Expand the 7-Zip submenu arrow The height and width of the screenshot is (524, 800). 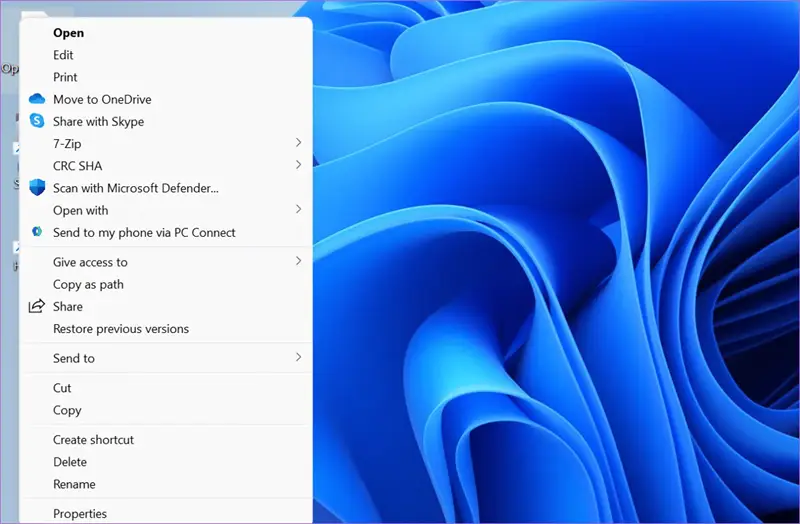298,143
